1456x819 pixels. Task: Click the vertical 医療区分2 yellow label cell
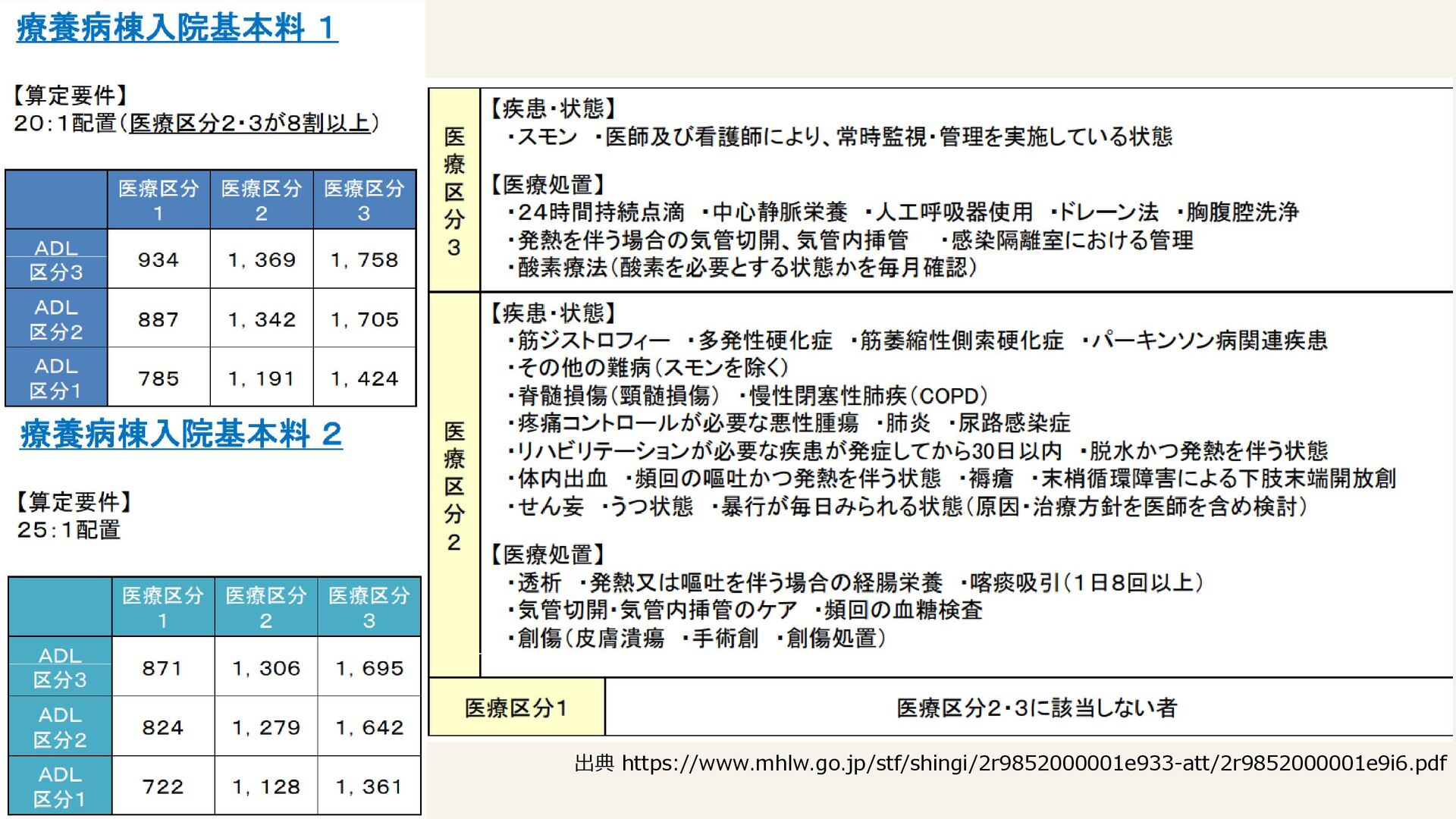pos(453,485)
